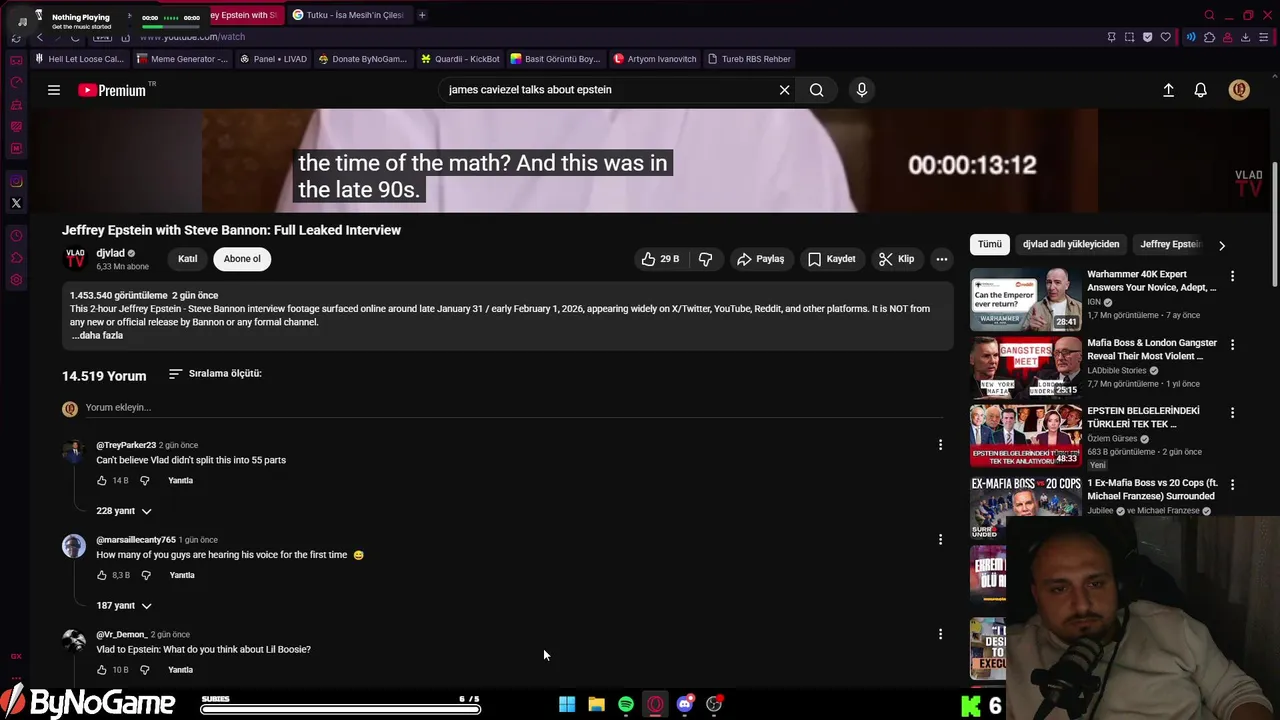This screenshot has height=720, width=1280.
Task: Open YouTube notifications bell
Action: (x=1201, y=90)
